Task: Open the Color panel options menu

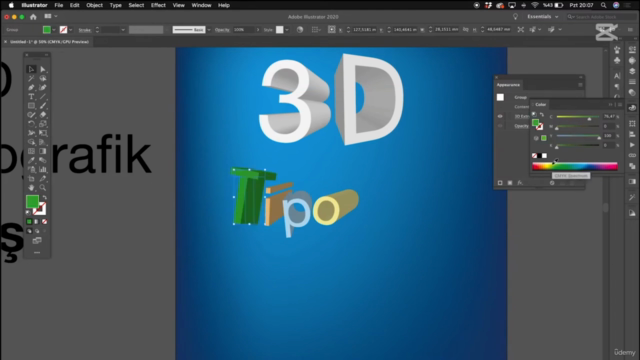Action: 620,104
